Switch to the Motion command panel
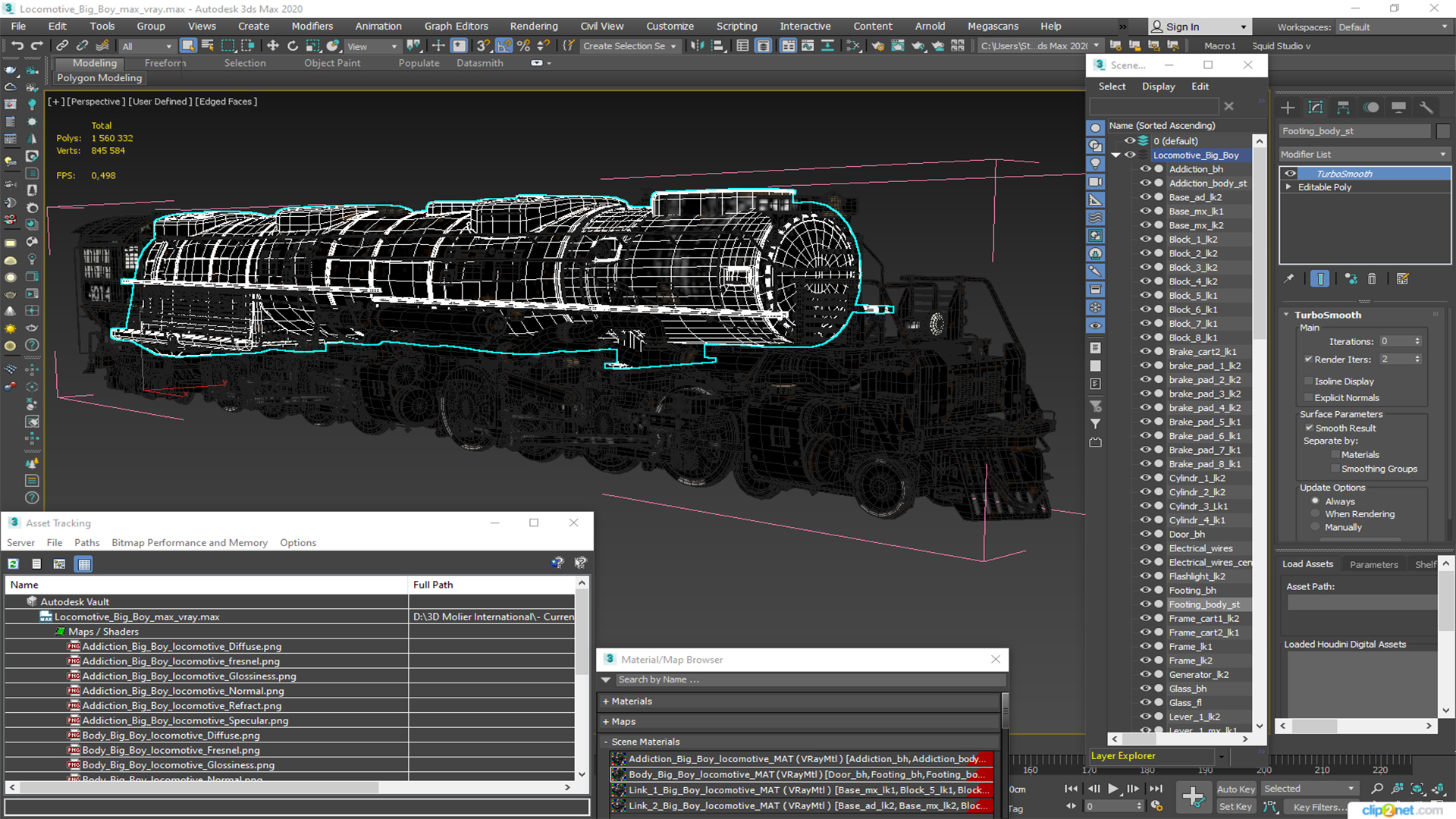 [x=1371, y=107]
